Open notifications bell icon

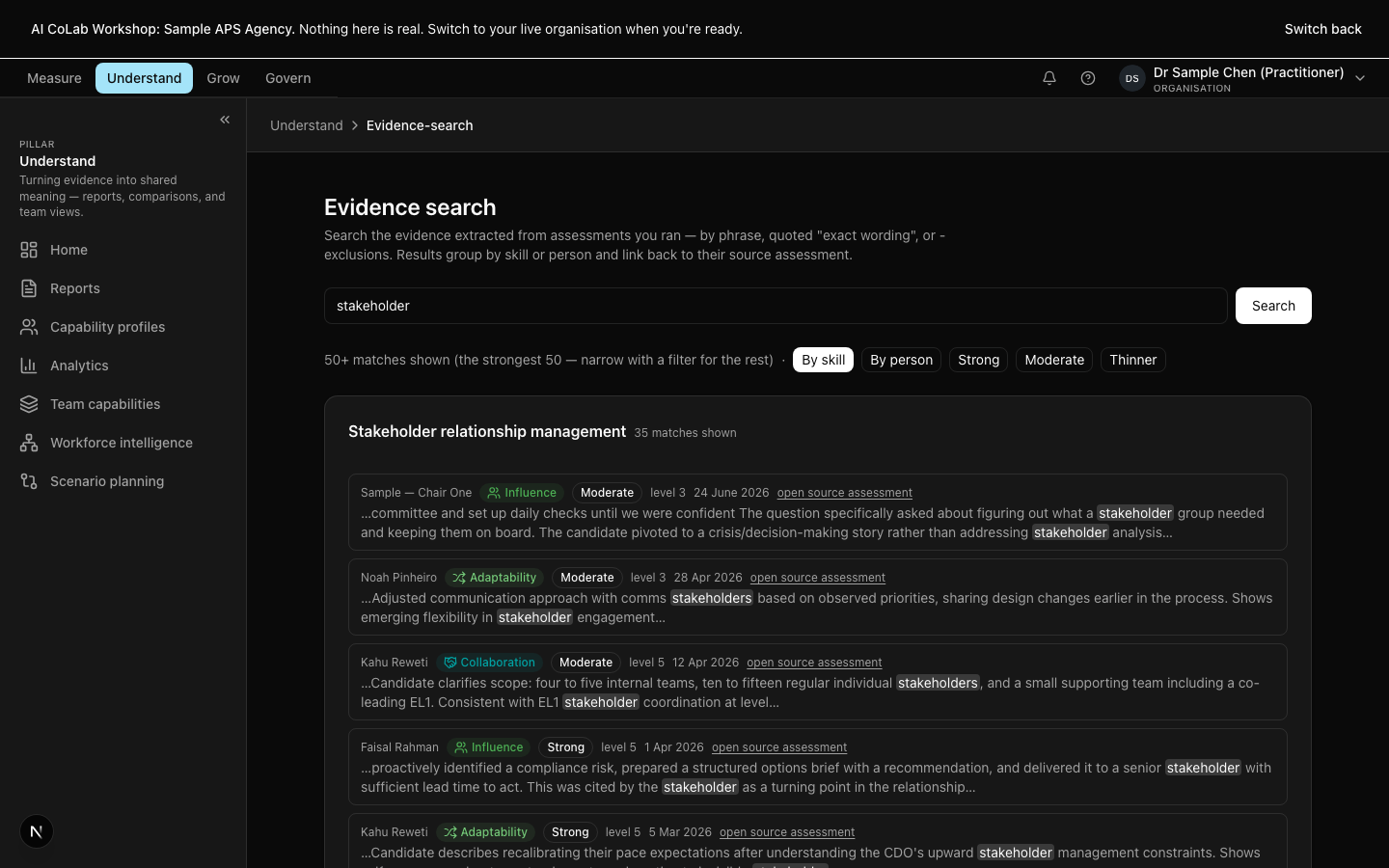[x=1049, y=78]
